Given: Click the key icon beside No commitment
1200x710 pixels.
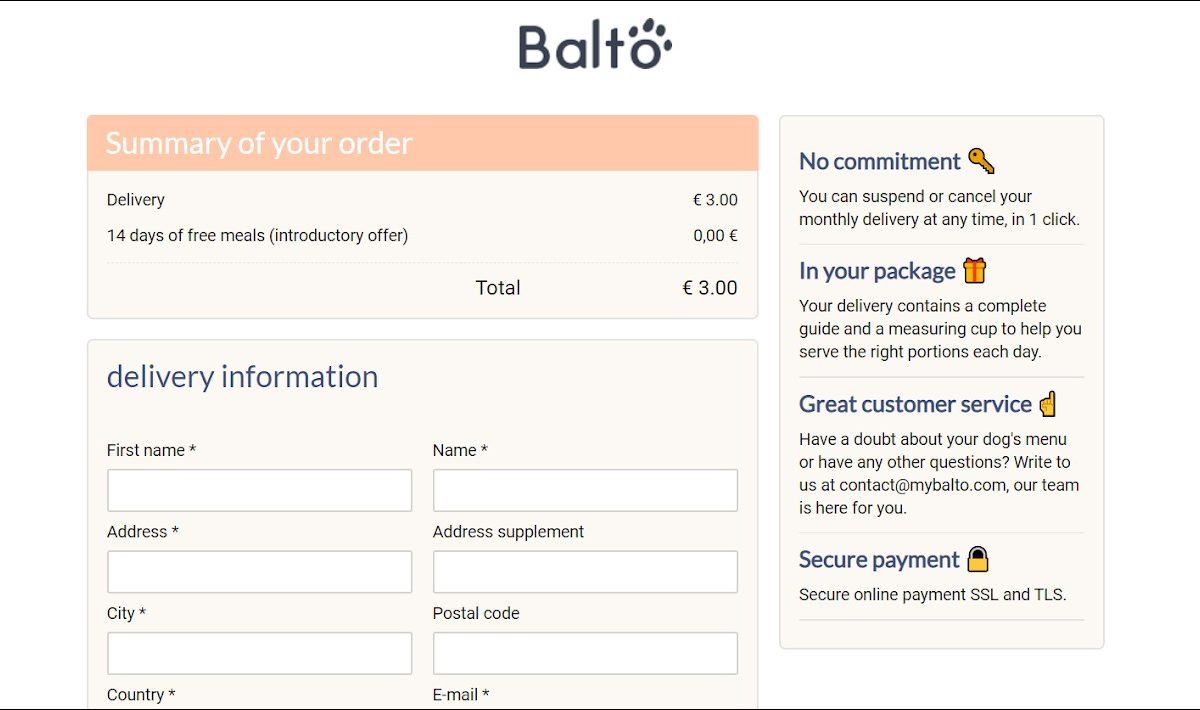Looking at the screenshot, I should [981, 161].
